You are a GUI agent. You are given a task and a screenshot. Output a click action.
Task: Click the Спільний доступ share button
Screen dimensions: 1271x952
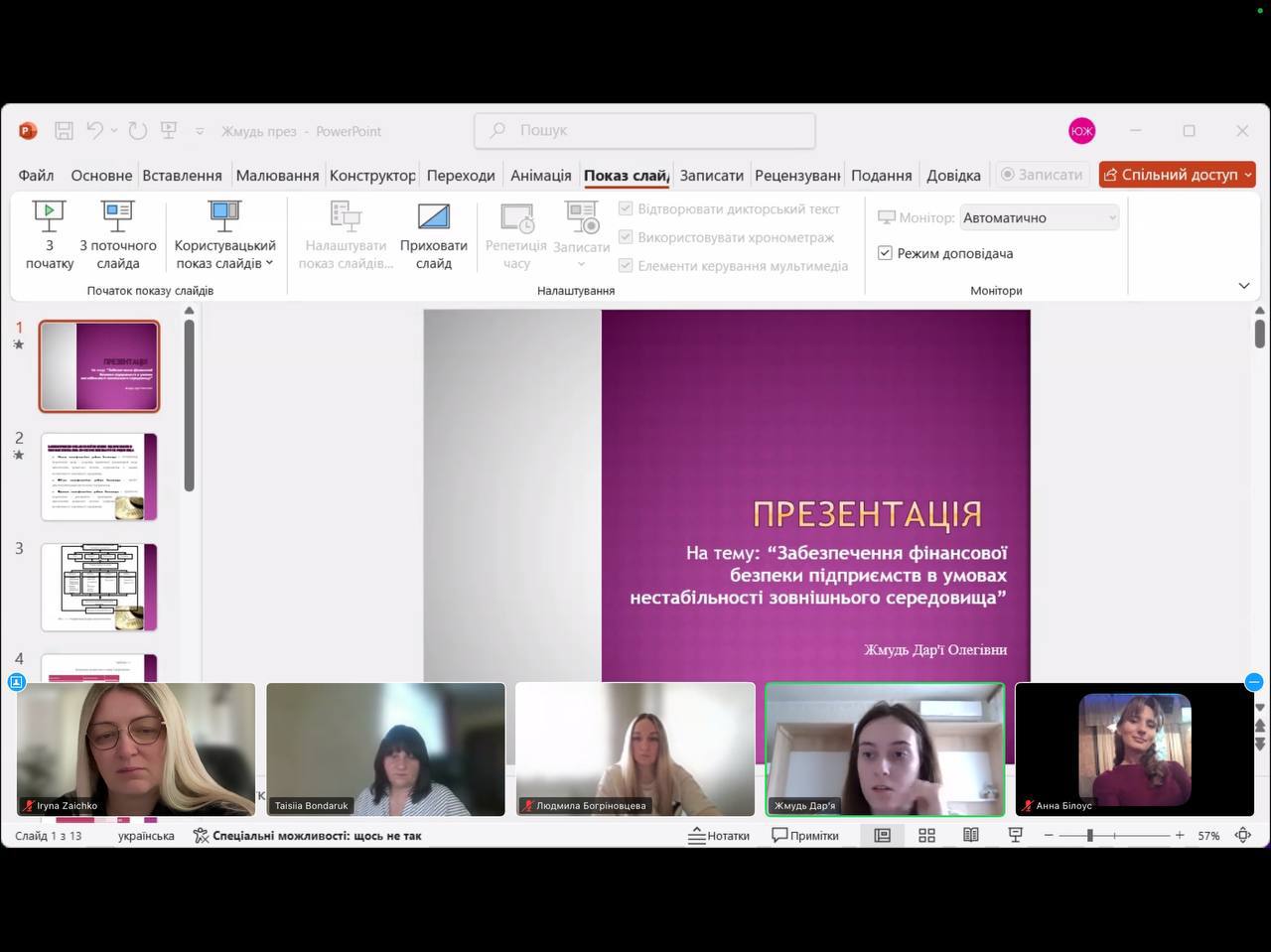[x=1177, y=175]
